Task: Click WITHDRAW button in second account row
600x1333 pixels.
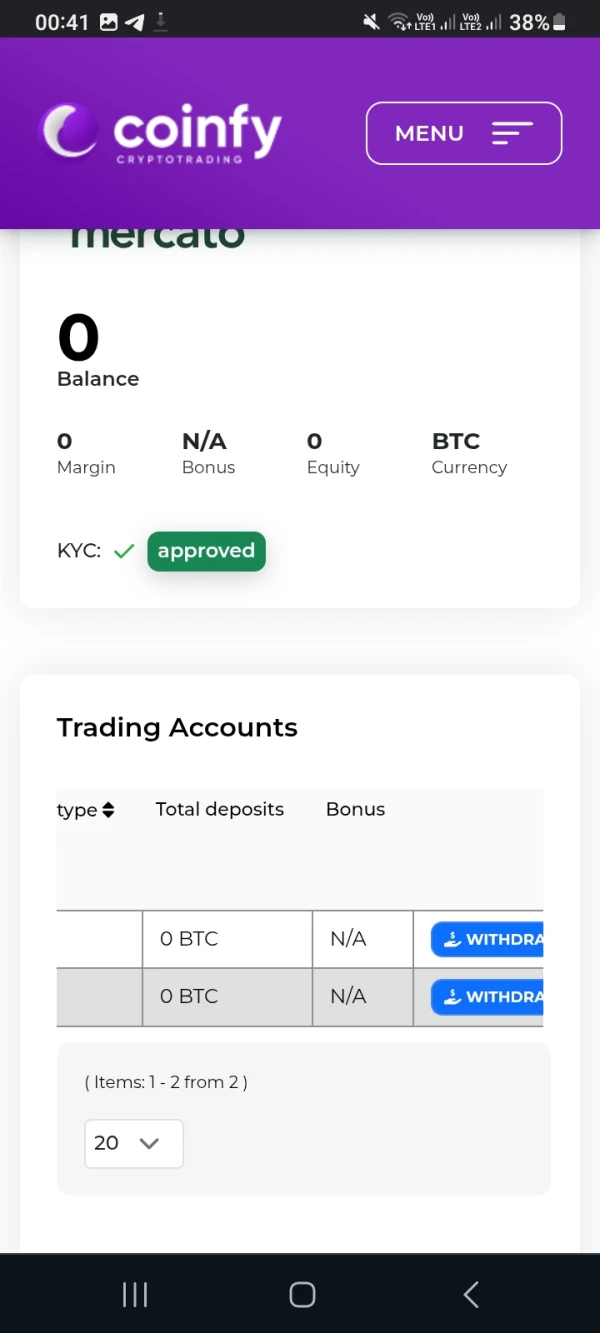Action: (x=488, y=996)
